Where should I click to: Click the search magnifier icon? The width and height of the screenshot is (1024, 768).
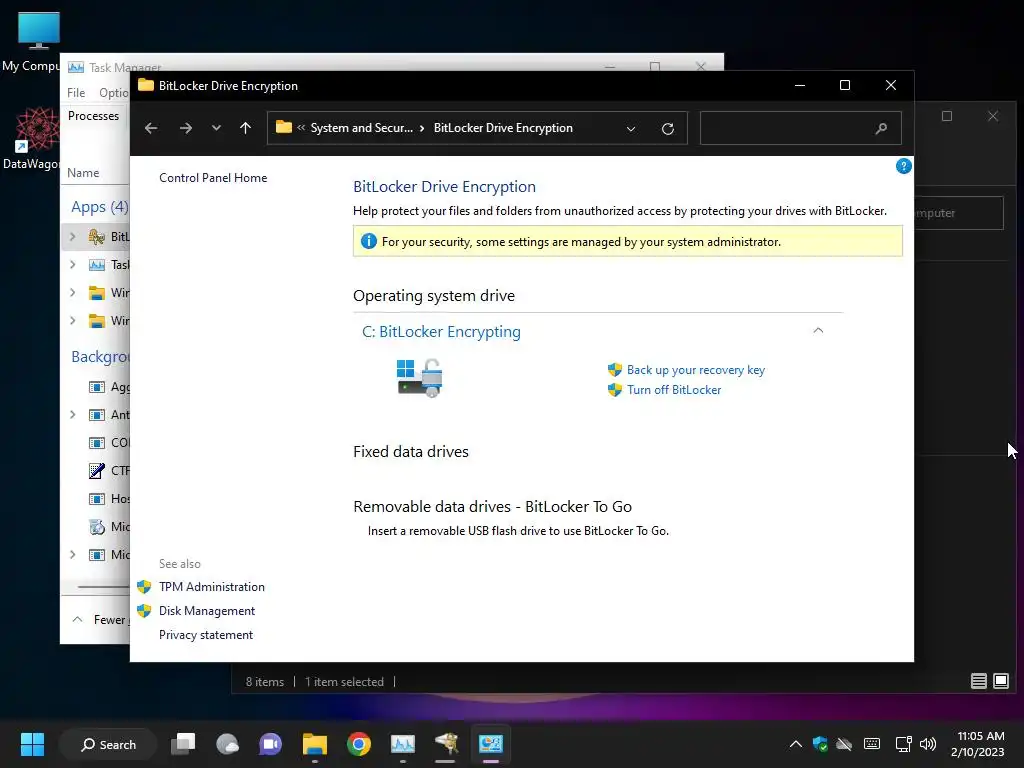(x=881, y=129)
